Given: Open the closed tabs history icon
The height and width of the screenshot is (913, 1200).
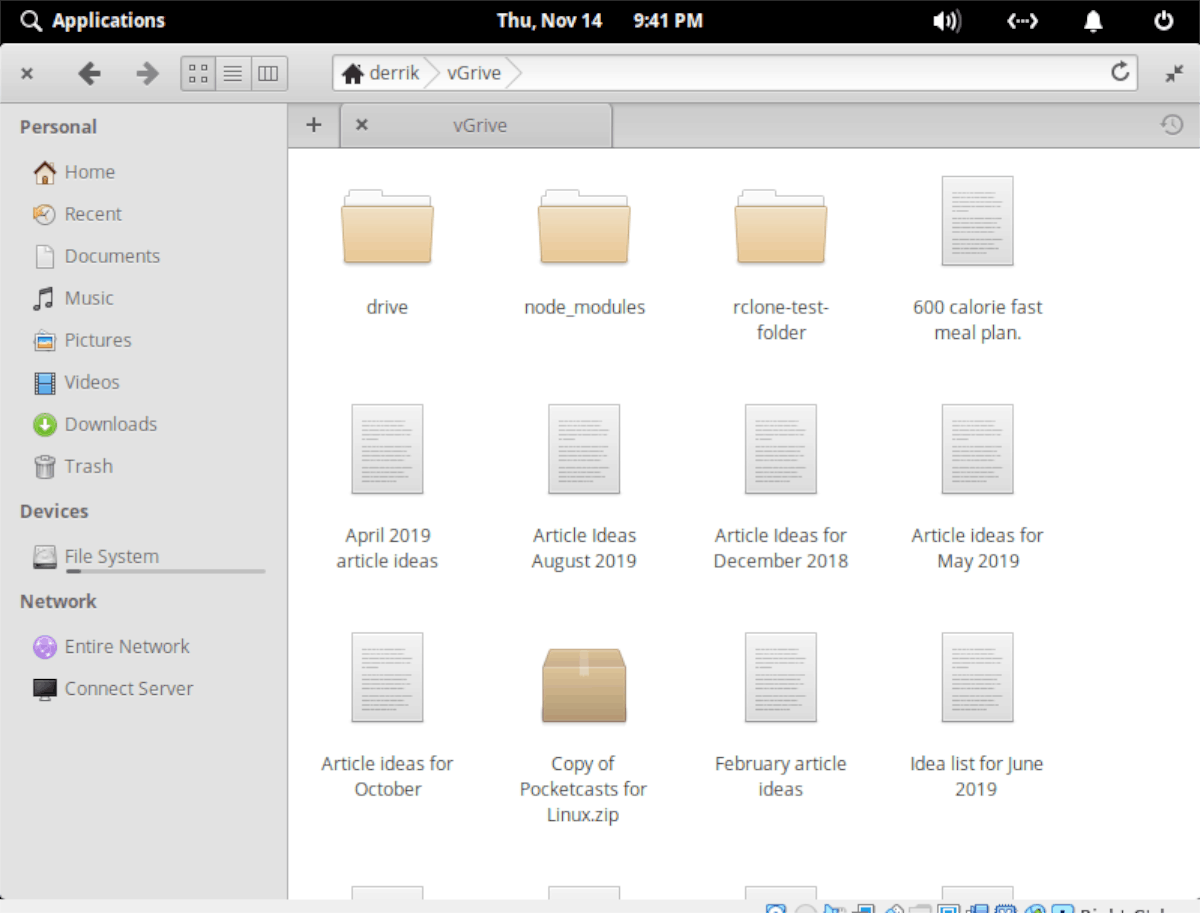Looking at the screenshot, I should [x=1171, y=125].
